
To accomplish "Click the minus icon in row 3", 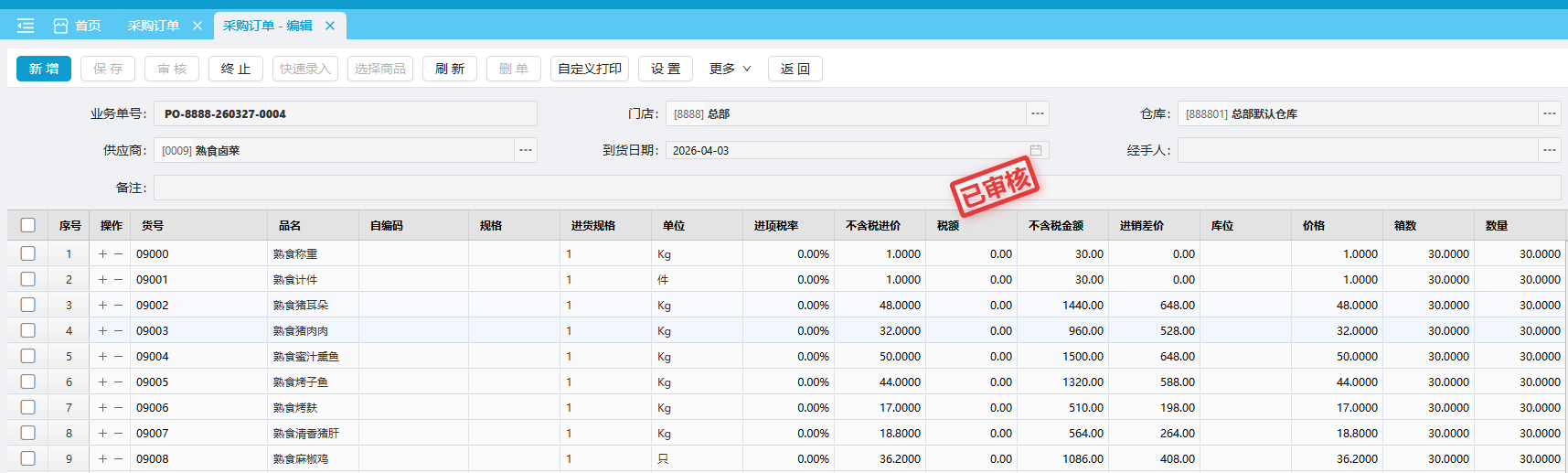I will click(119, 306).
